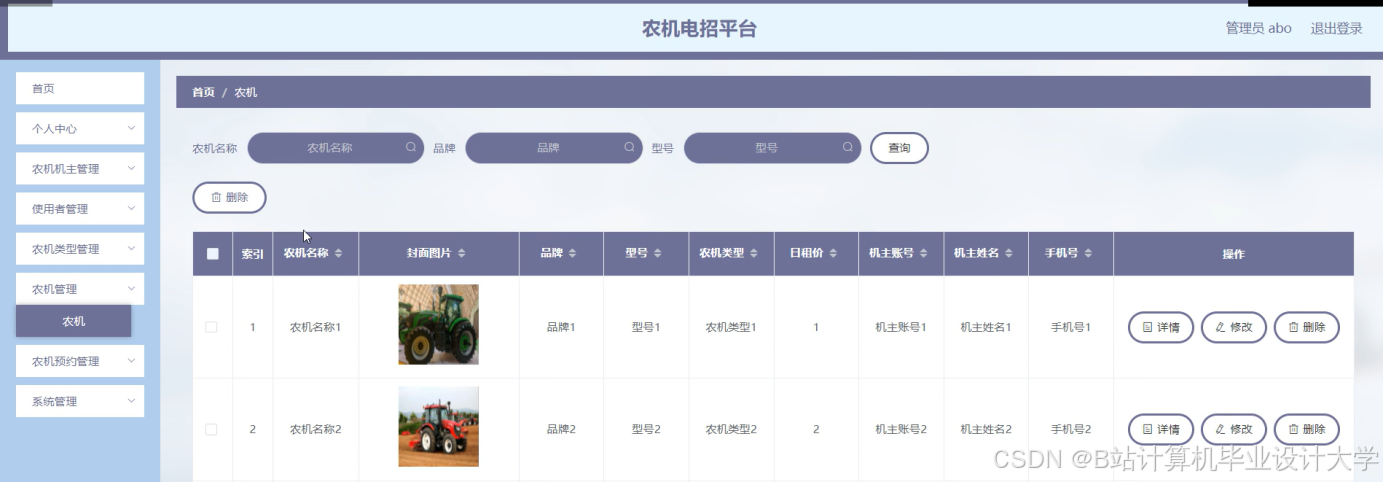Click the 机主姓名1 cell

click(986, 327)
